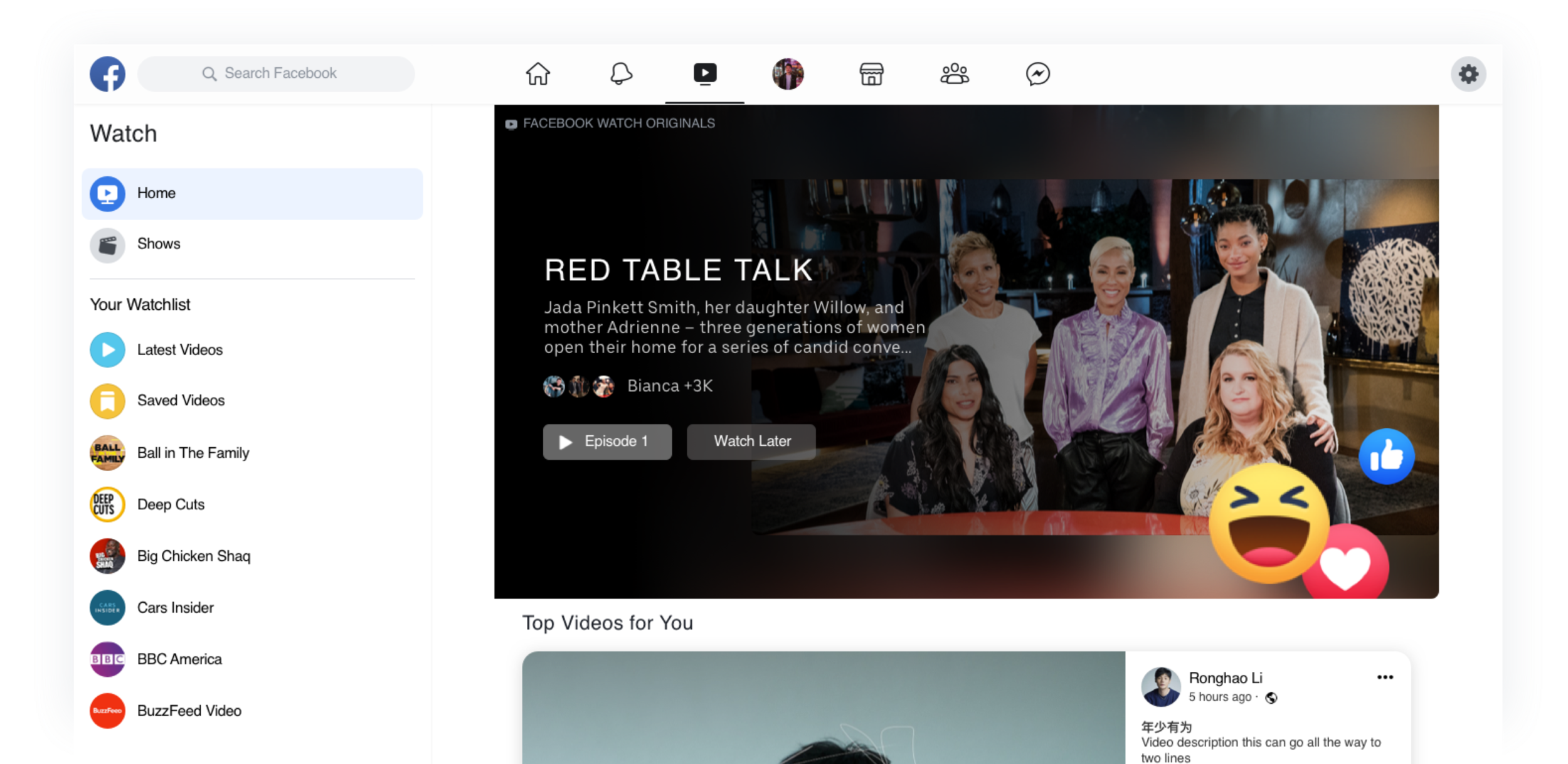Open the Marketplace storefront icon

(x=871, y=73)
